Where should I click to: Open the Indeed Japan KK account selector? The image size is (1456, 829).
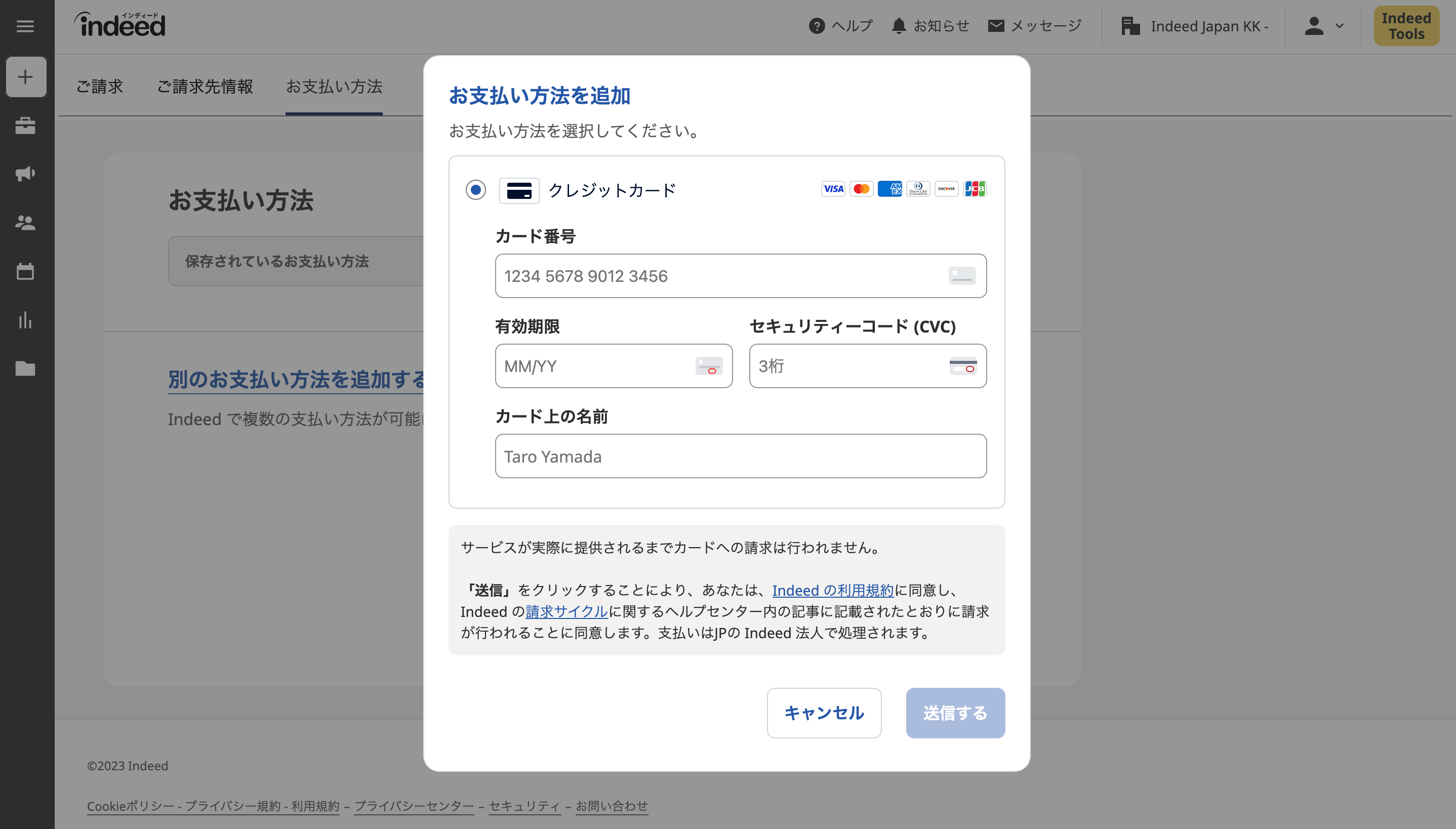(1195, 26)
